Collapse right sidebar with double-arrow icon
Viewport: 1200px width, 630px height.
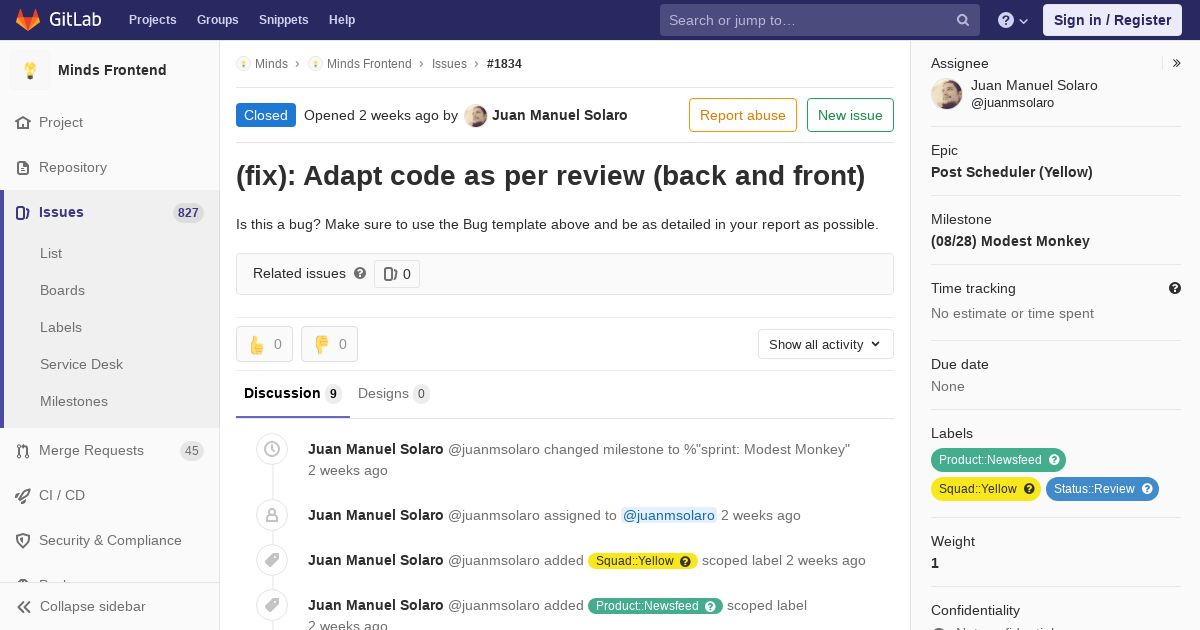click(x=1177, y=63)
